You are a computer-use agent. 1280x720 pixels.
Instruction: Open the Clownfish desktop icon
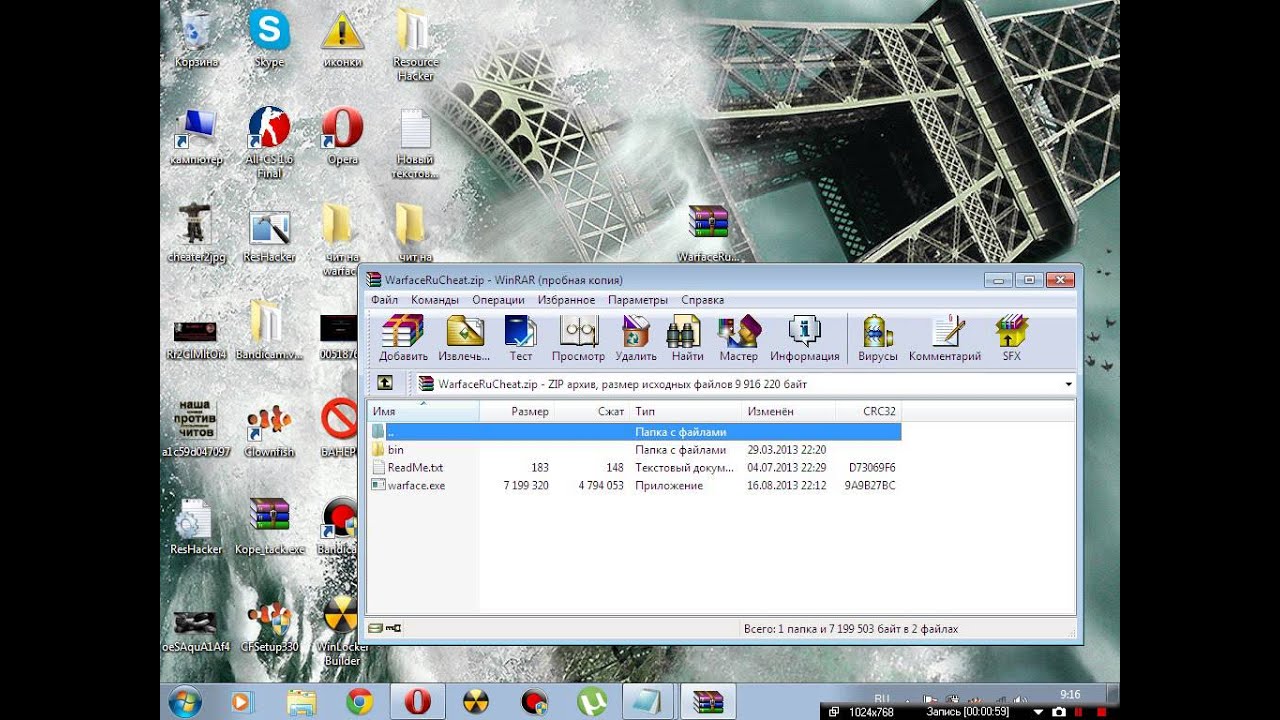click(269, 428)
